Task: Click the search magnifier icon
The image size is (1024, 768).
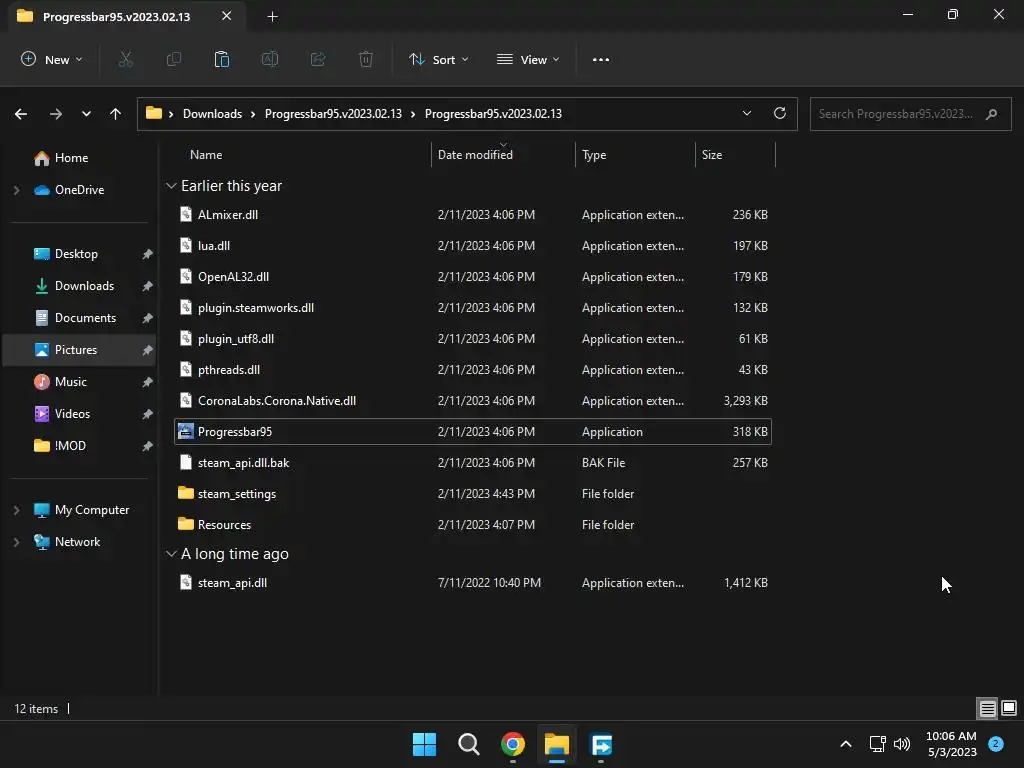Action: click(x=991, y=114)
